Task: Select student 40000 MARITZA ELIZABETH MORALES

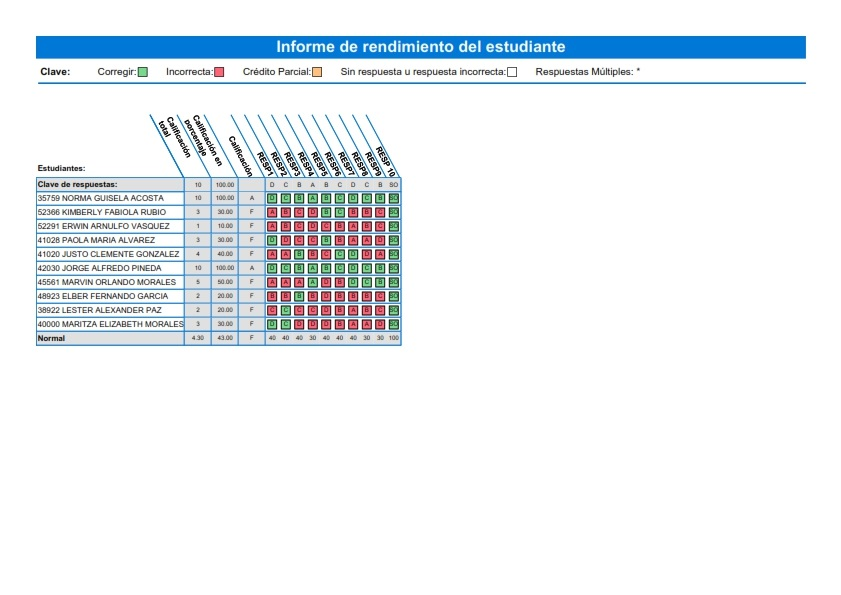Action: pos(110,324)
